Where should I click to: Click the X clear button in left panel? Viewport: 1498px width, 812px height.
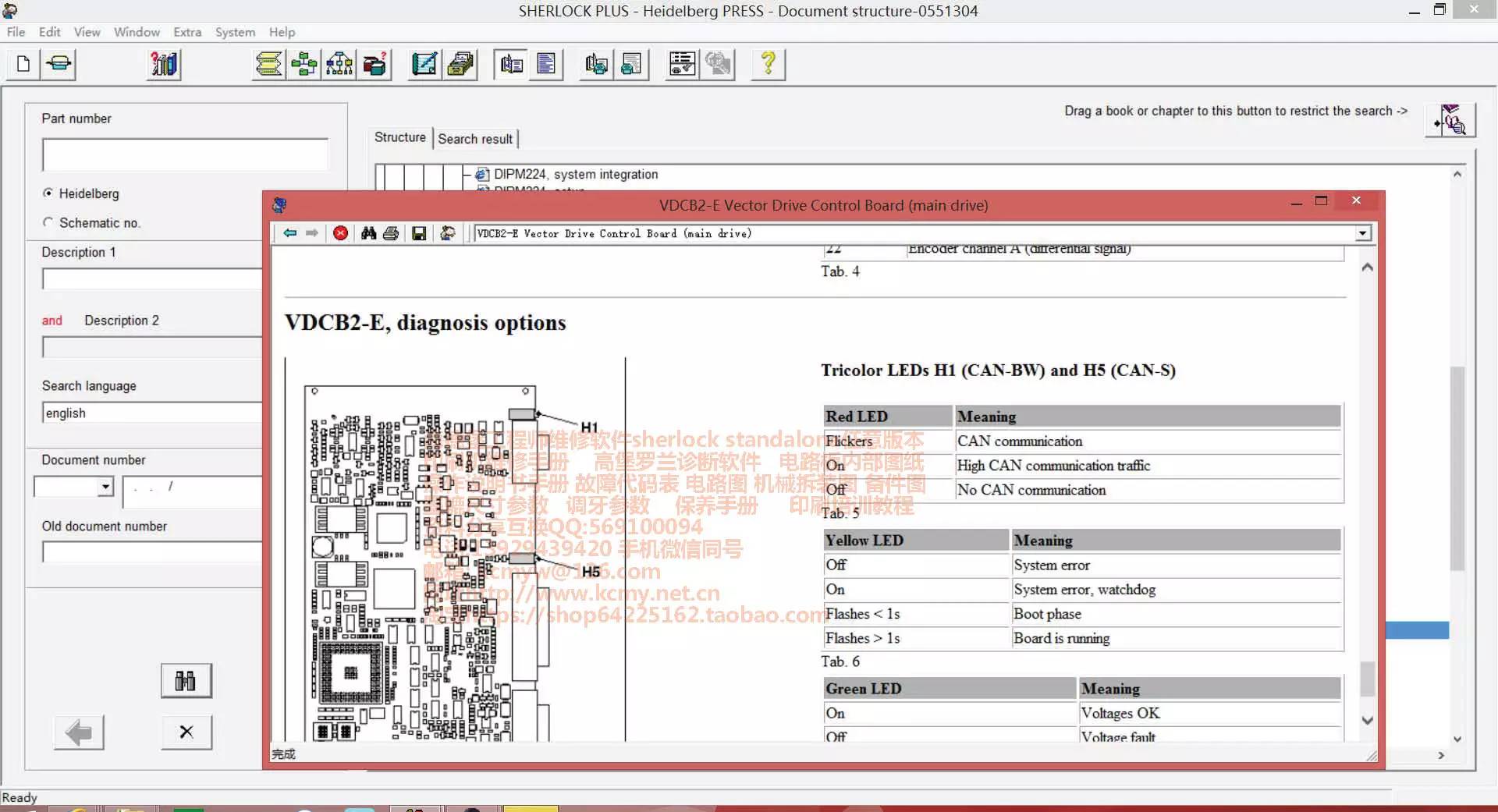tap(186, 732)
